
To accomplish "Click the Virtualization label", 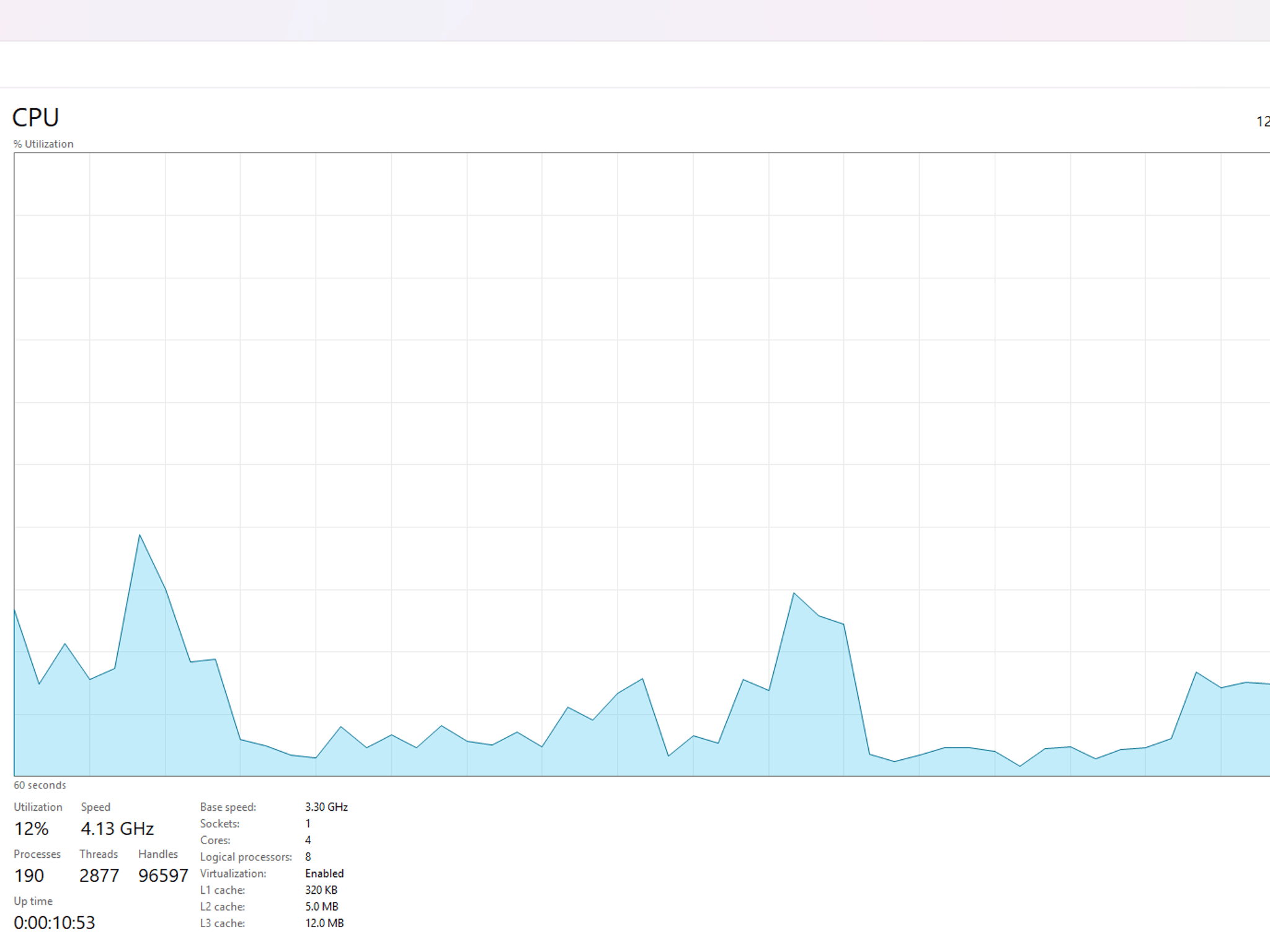I will (233, 873).
